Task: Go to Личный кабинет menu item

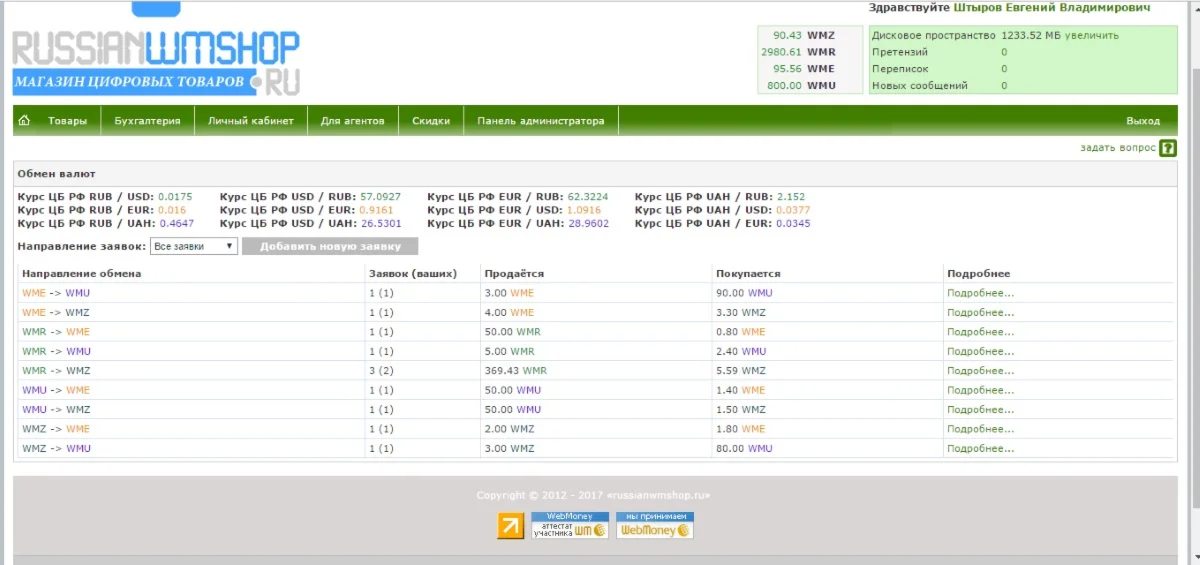Action: pyautogui.click(x=250, y=121)
